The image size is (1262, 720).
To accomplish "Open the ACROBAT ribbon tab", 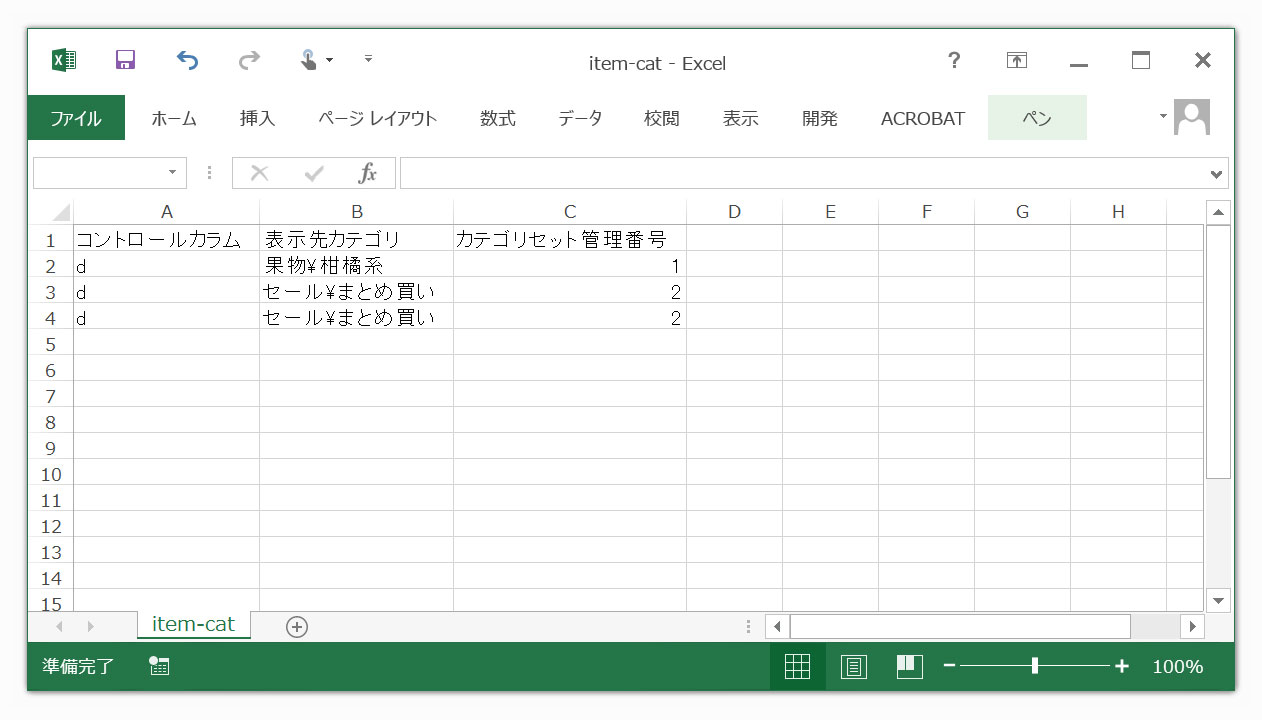I will [x=922, y=118].
